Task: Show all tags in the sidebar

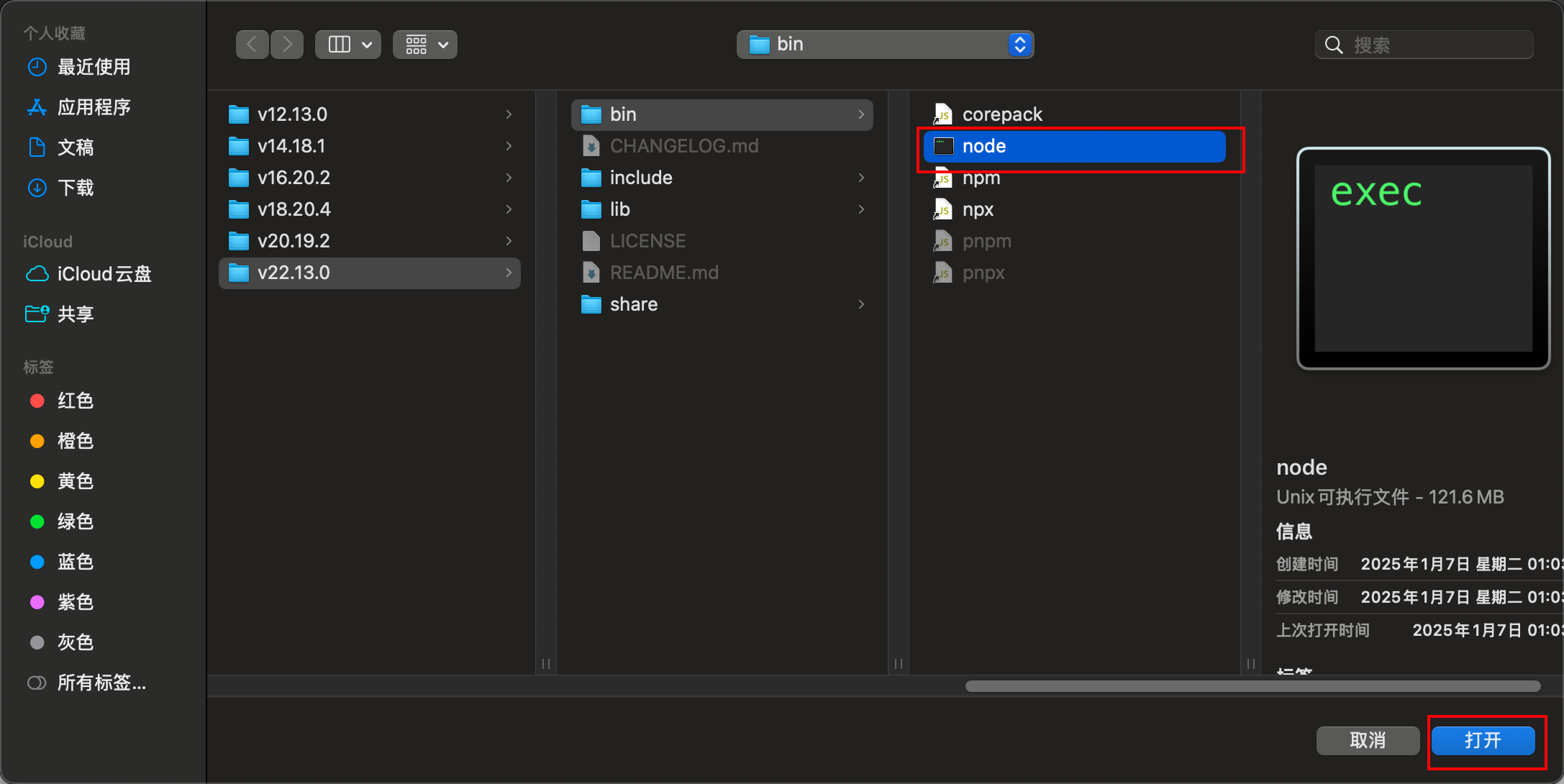Action: [101, 683]
